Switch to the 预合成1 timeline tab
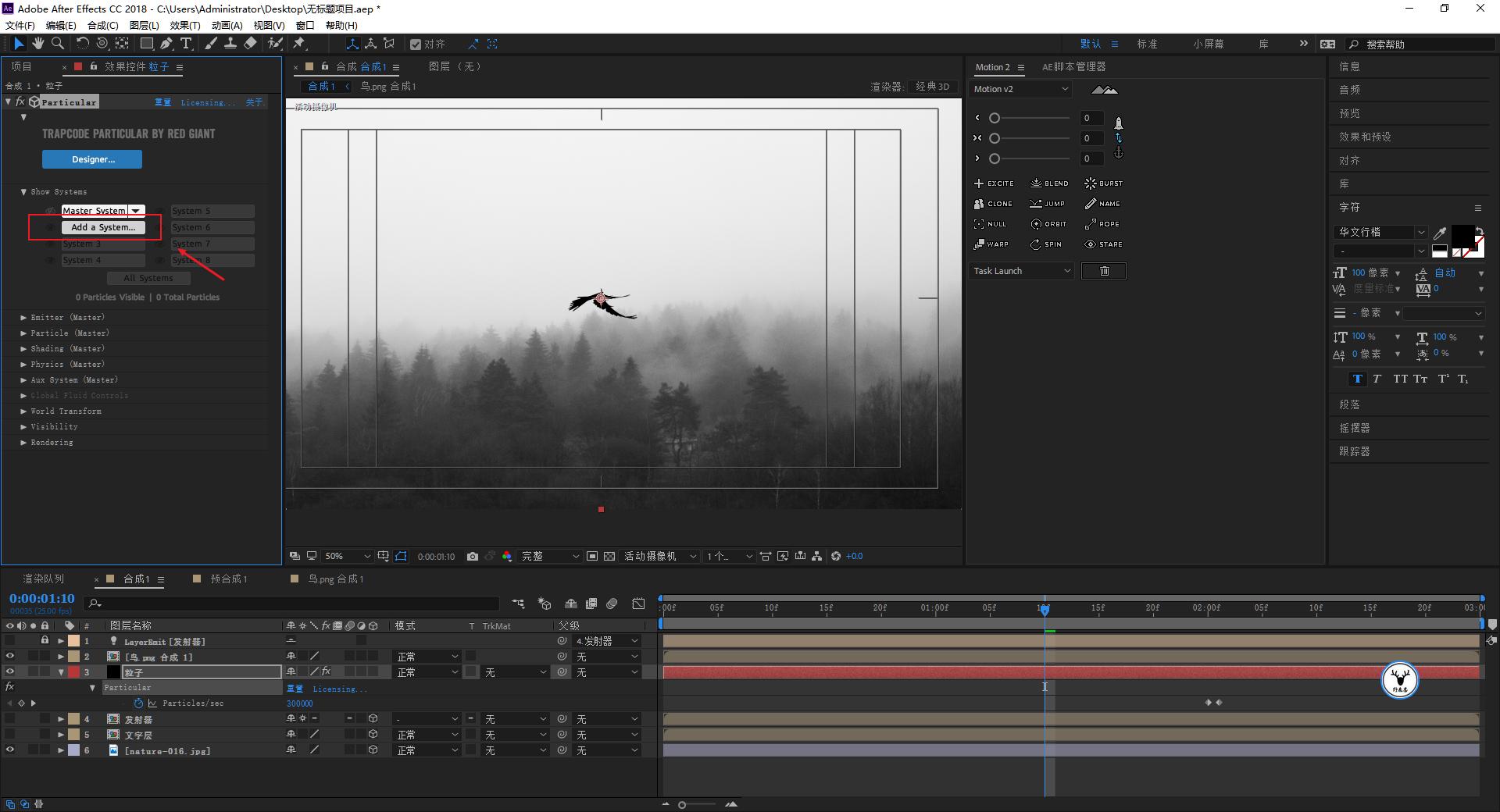 point(228,579)
